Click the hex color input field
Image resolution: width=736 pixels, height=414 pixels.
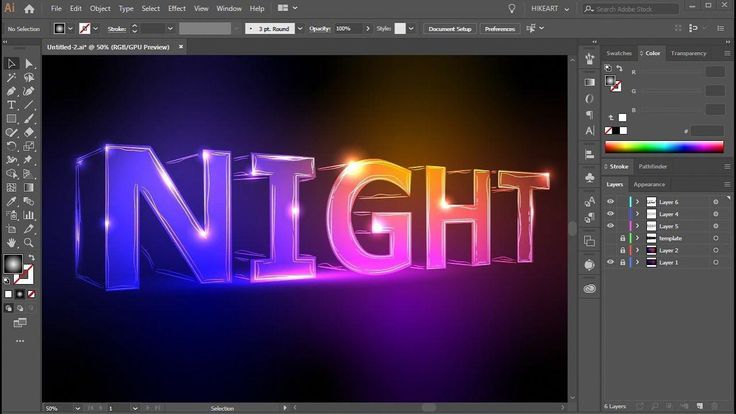[707, 131]
